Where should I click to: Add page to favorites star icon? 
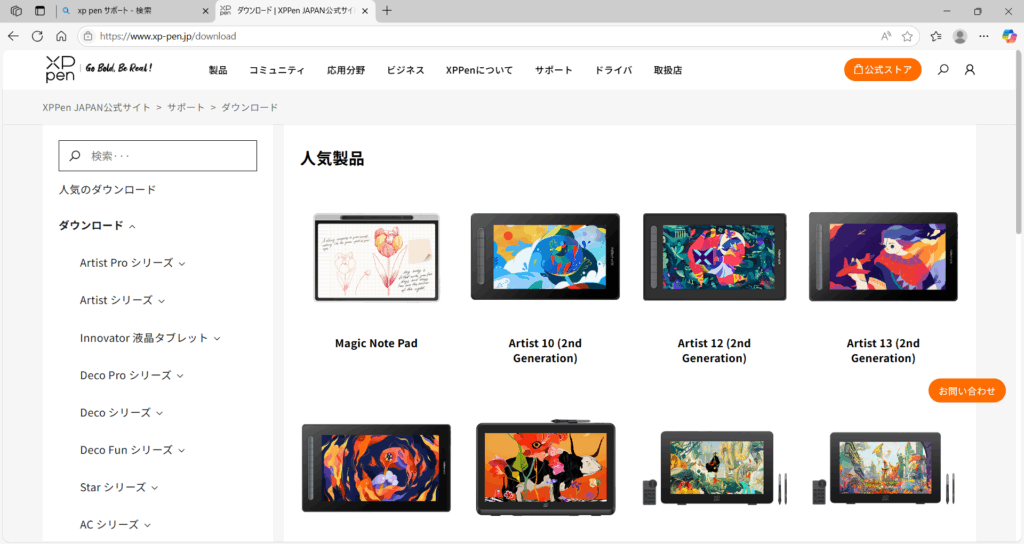(907, 36)
